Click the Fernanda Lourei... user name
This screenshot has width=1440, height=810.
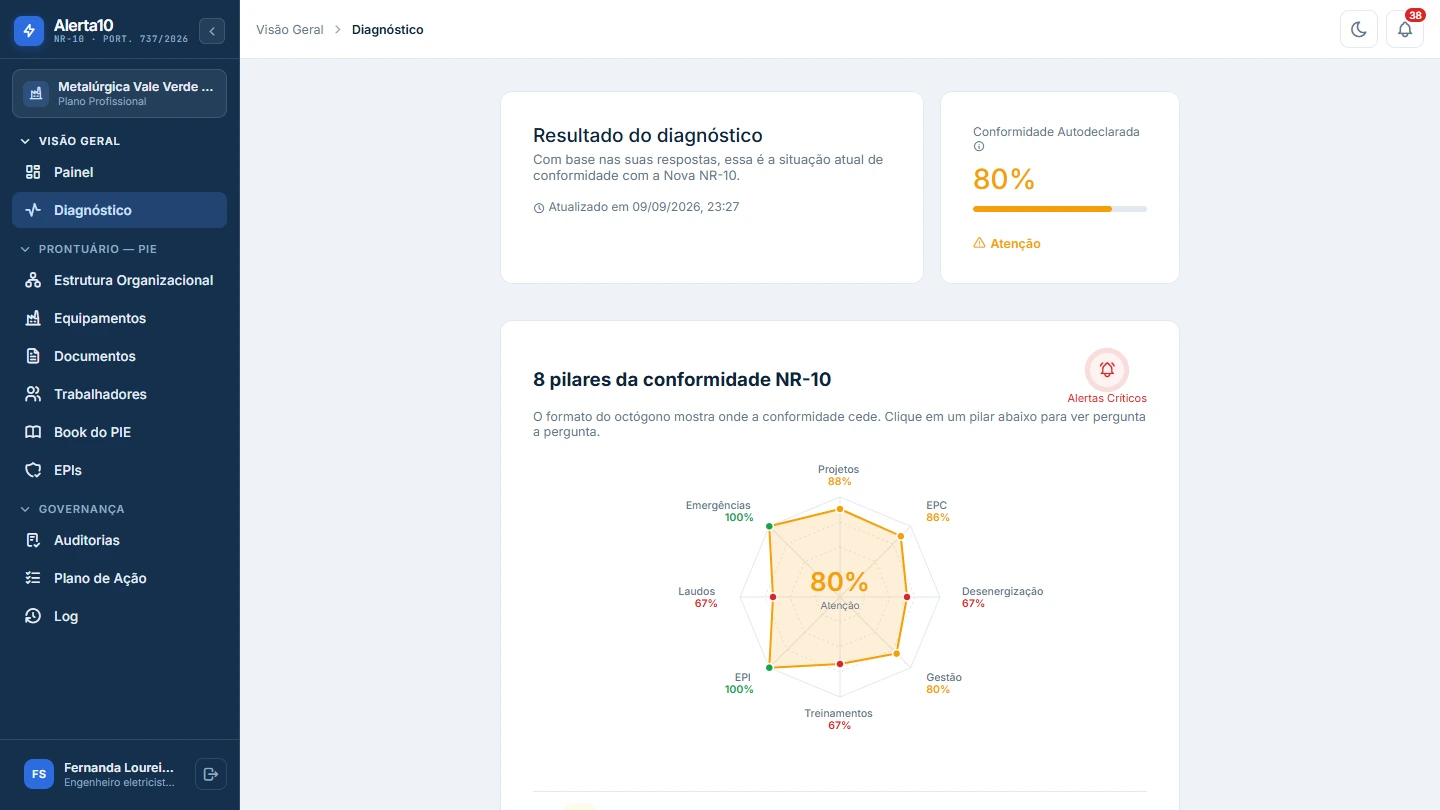tap(119, 768)
